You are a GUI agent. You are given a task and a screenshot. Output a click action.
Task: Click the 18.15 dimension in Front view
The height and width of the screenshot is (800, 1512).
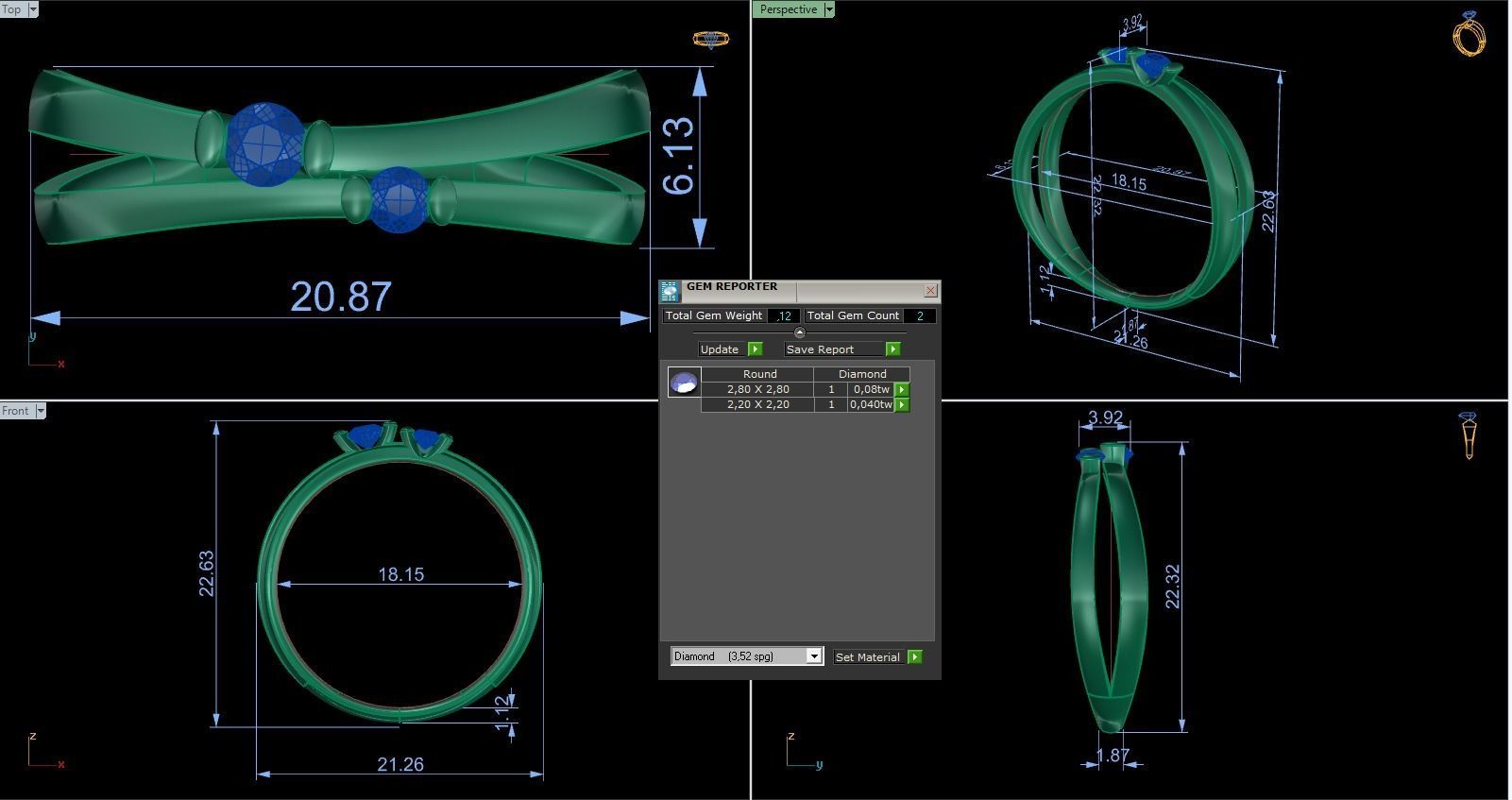coord(400,574)
